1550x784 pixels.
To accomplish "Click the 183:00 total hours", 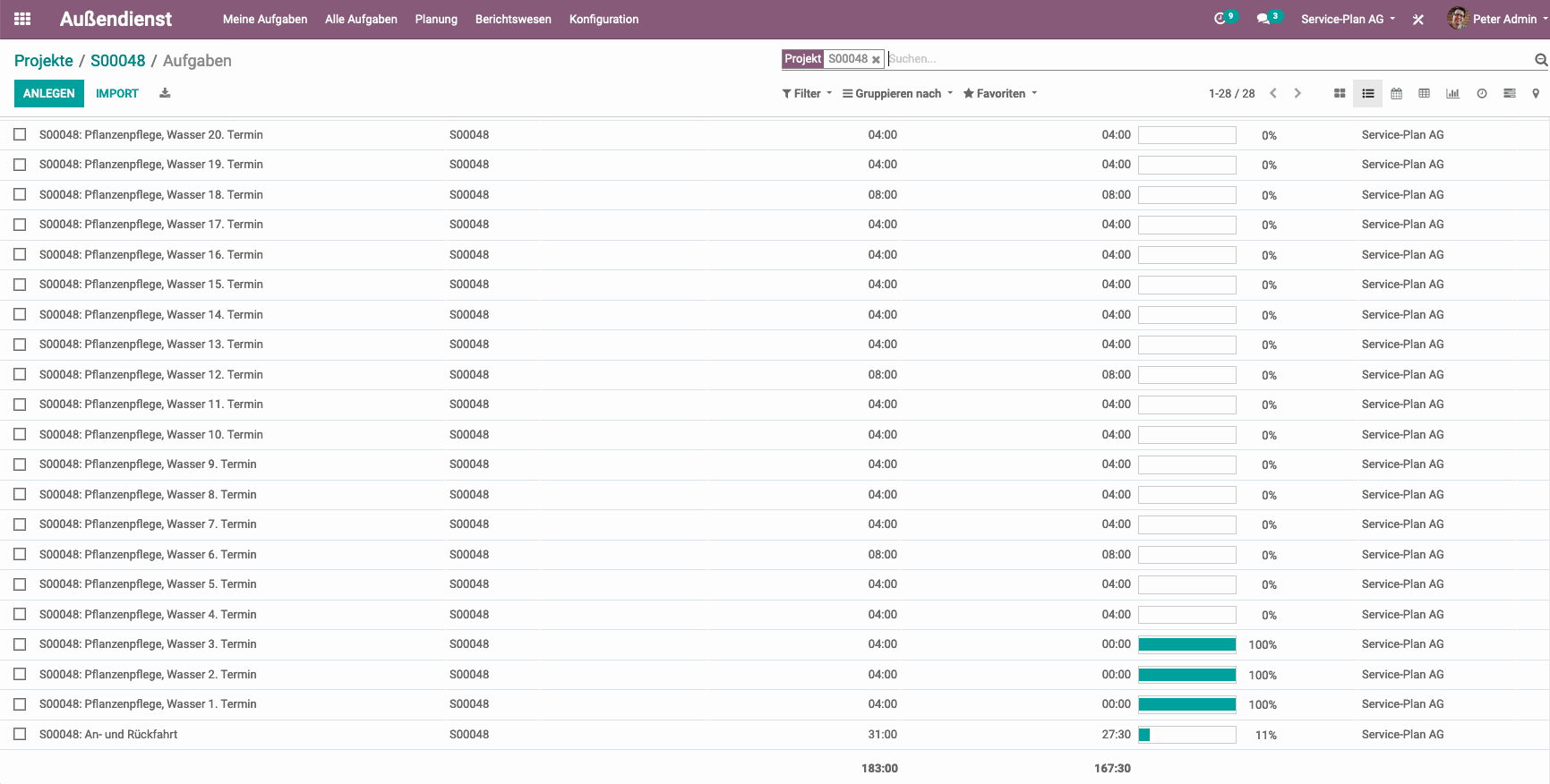I will pos(879,768).
